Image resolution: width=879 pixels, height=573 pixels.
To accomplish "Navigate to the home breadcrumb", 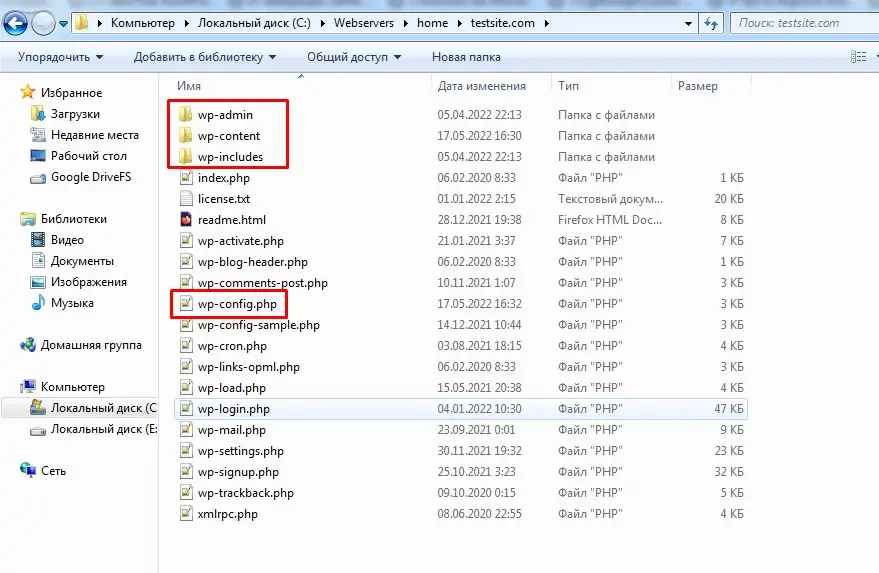I will pyautogui.click(x=432, y=23).
